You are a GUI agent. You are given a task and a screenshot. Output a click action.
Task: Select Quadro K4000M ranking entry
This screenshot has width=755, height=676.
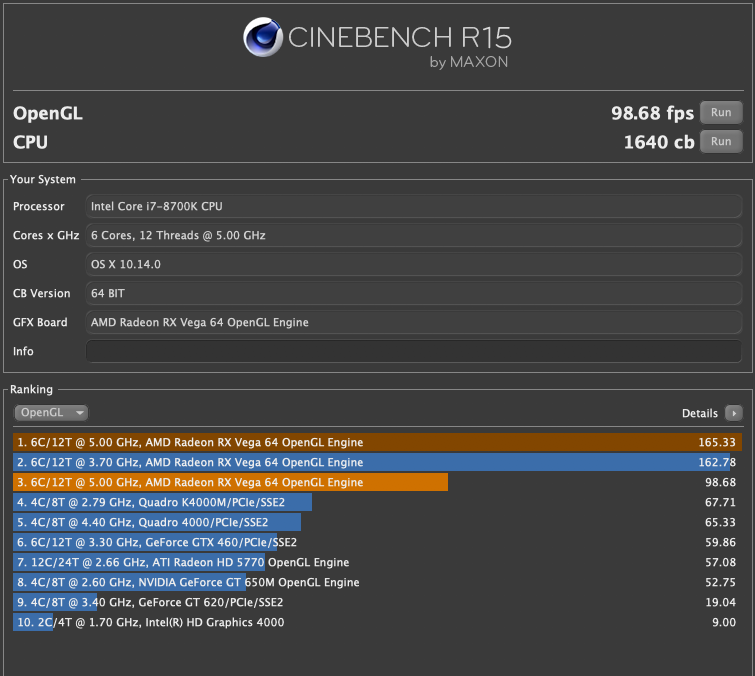[x=378, y=502]
